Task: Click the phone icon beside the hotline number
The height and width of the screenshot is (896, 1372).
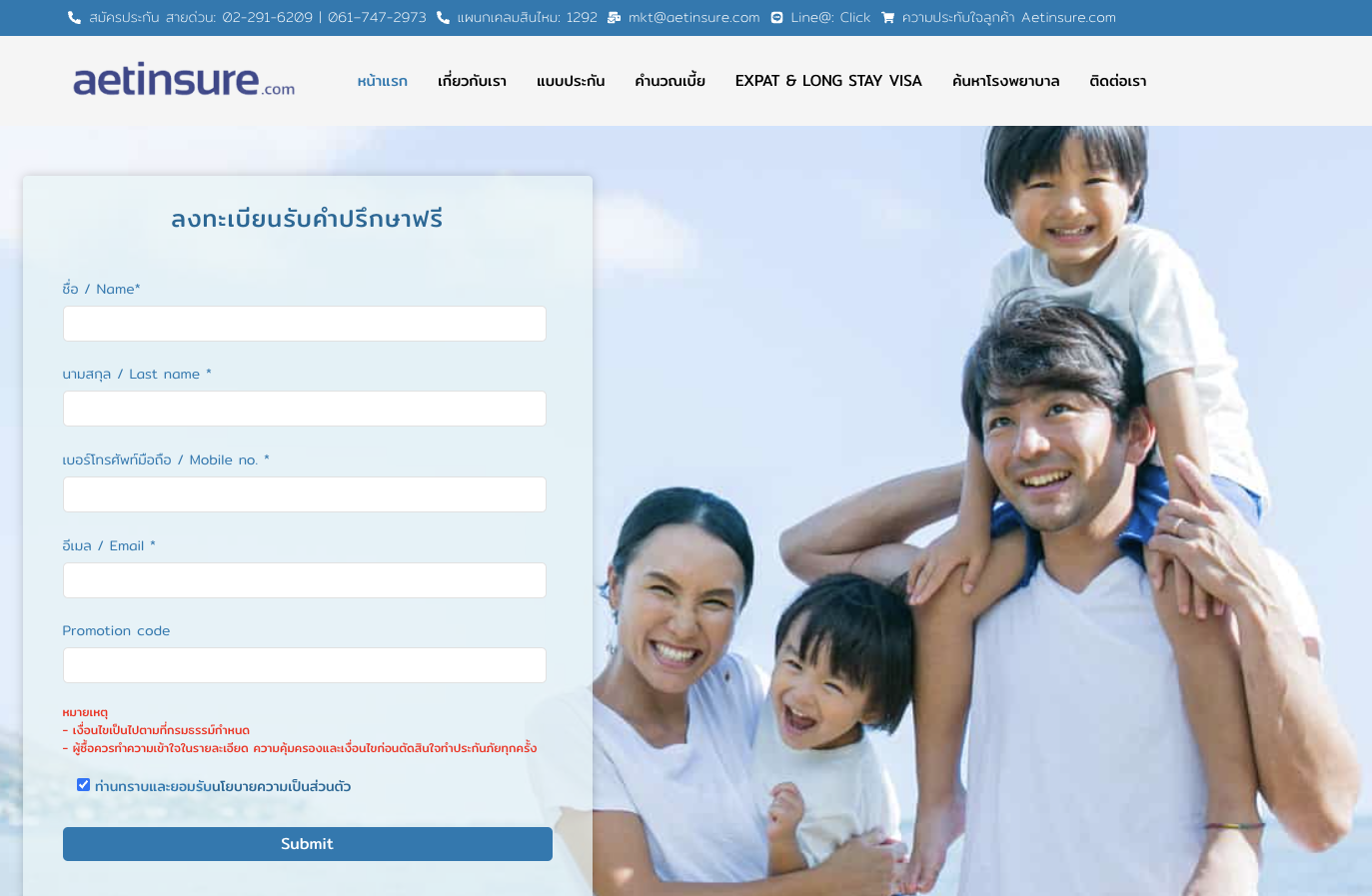Action: click(74, 18)
